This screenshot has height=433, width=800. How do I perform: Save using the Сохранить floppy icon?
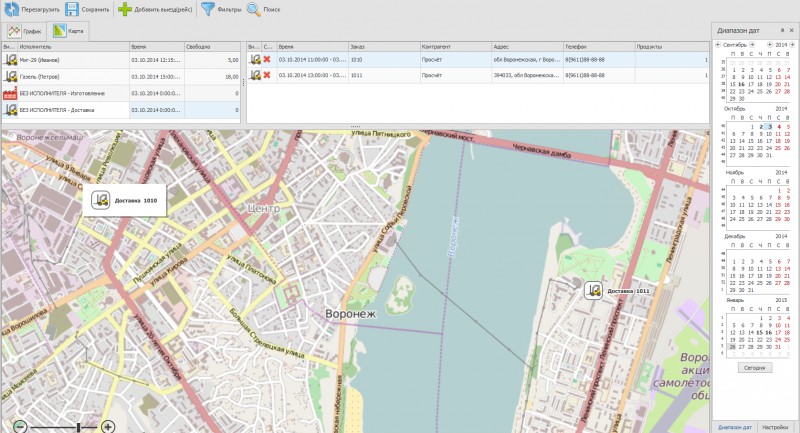[x=72, y=10]
